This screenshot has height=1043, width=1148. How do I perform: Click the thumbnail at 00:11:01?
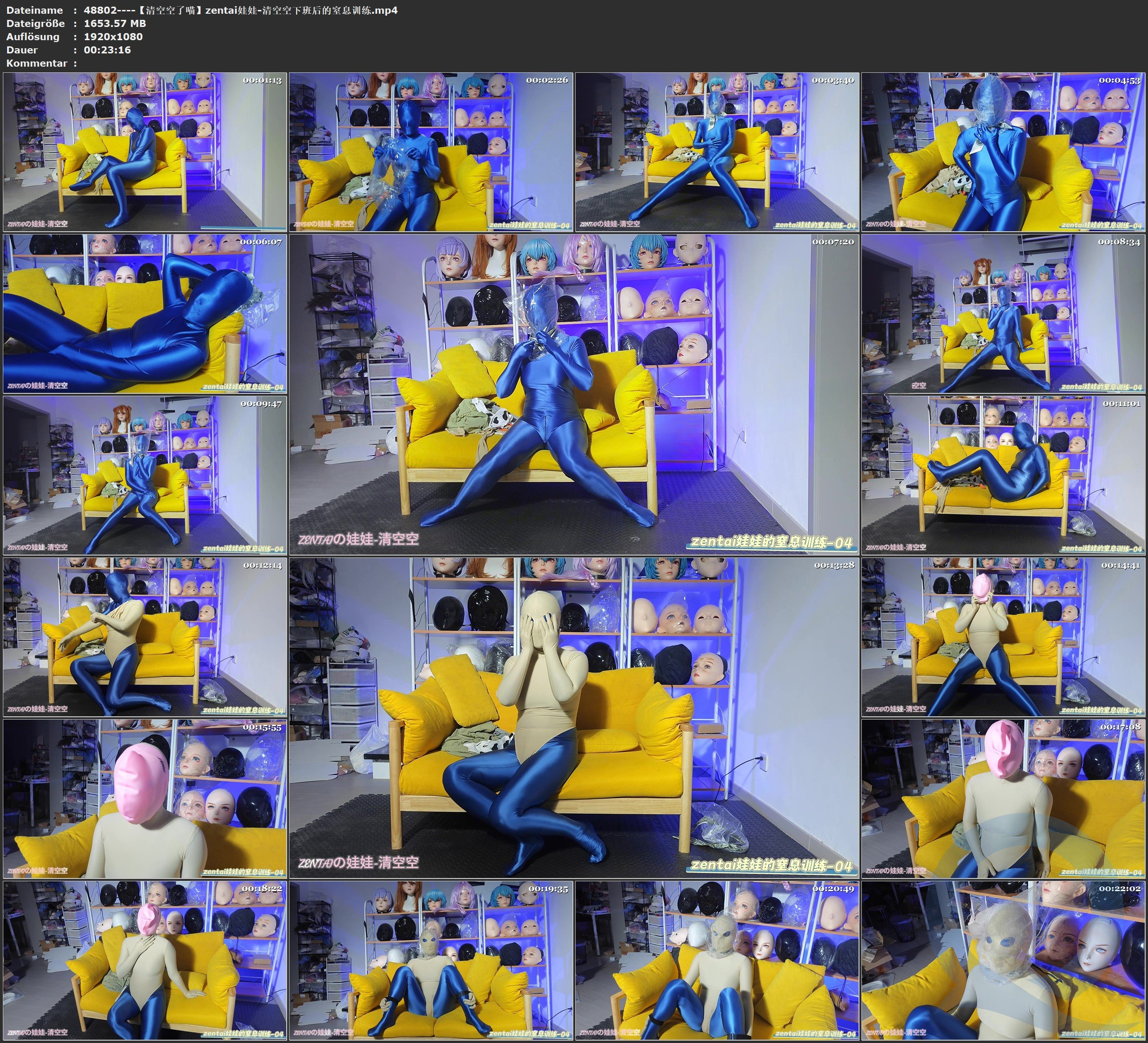click(x=1003, y=475)
